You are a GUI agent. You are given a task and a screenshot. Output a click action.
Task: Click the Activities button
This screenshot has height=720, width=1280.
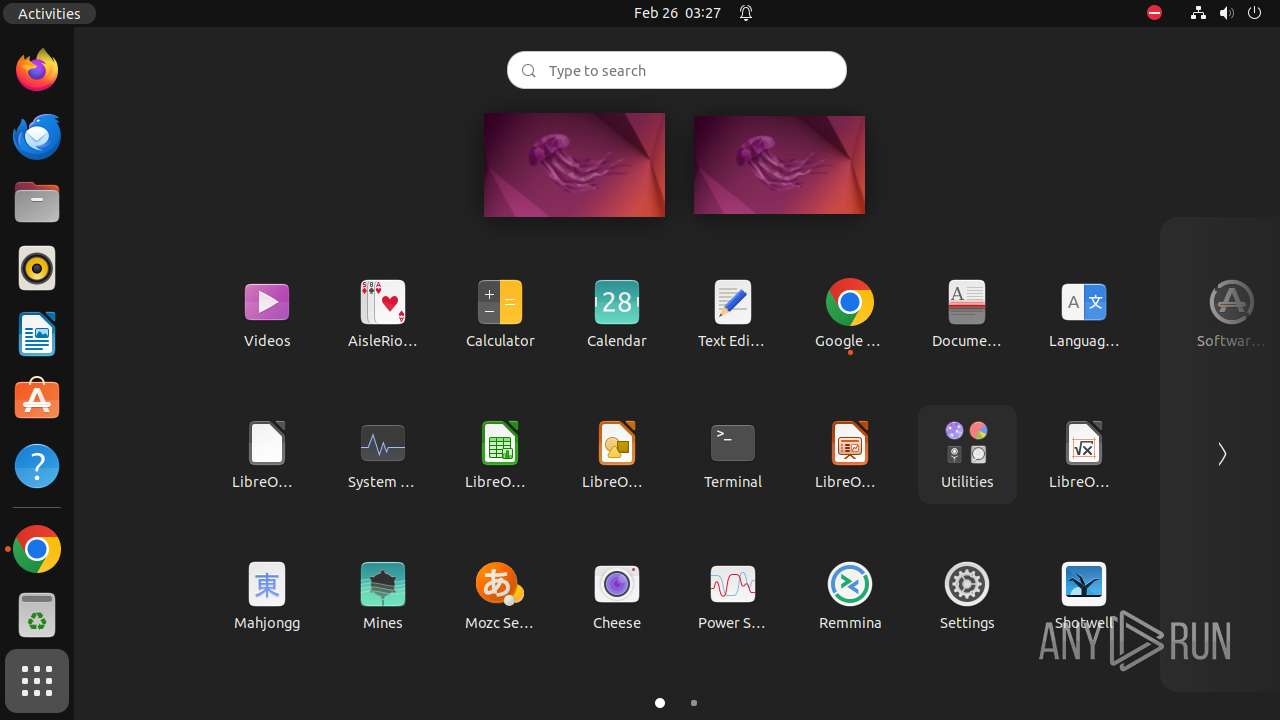click(x=49, y=13)
